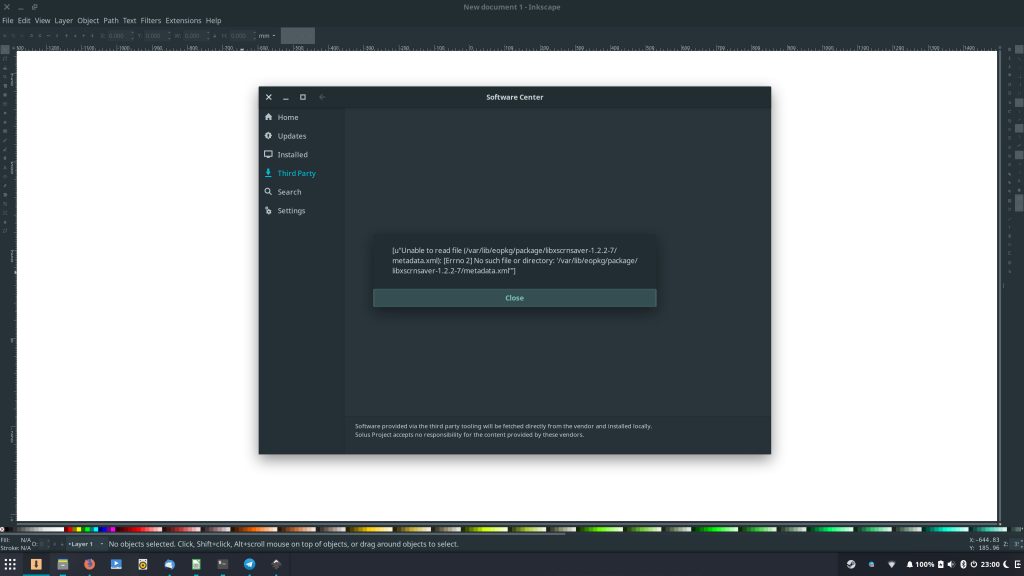Open the Wi-Fi network tray icon

(x=891, y=564)
